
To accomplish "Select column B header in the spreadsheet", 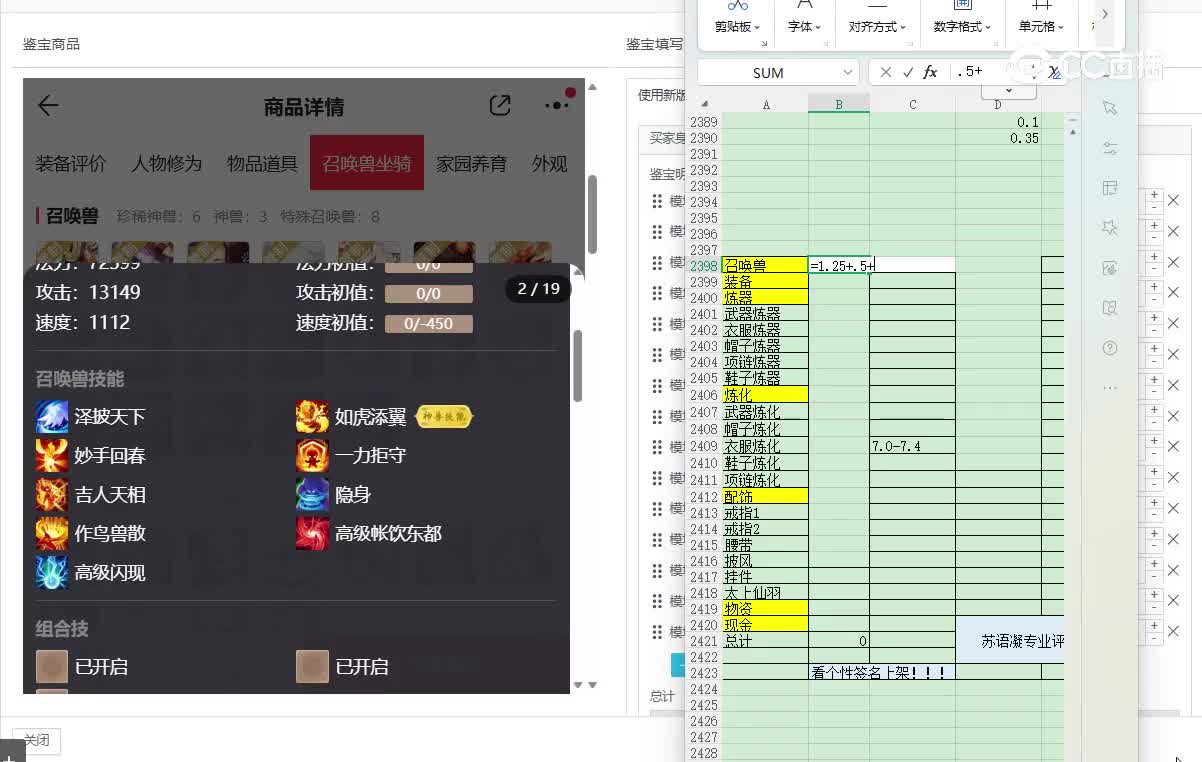I will pyautogui.click(x=839, y=104).
